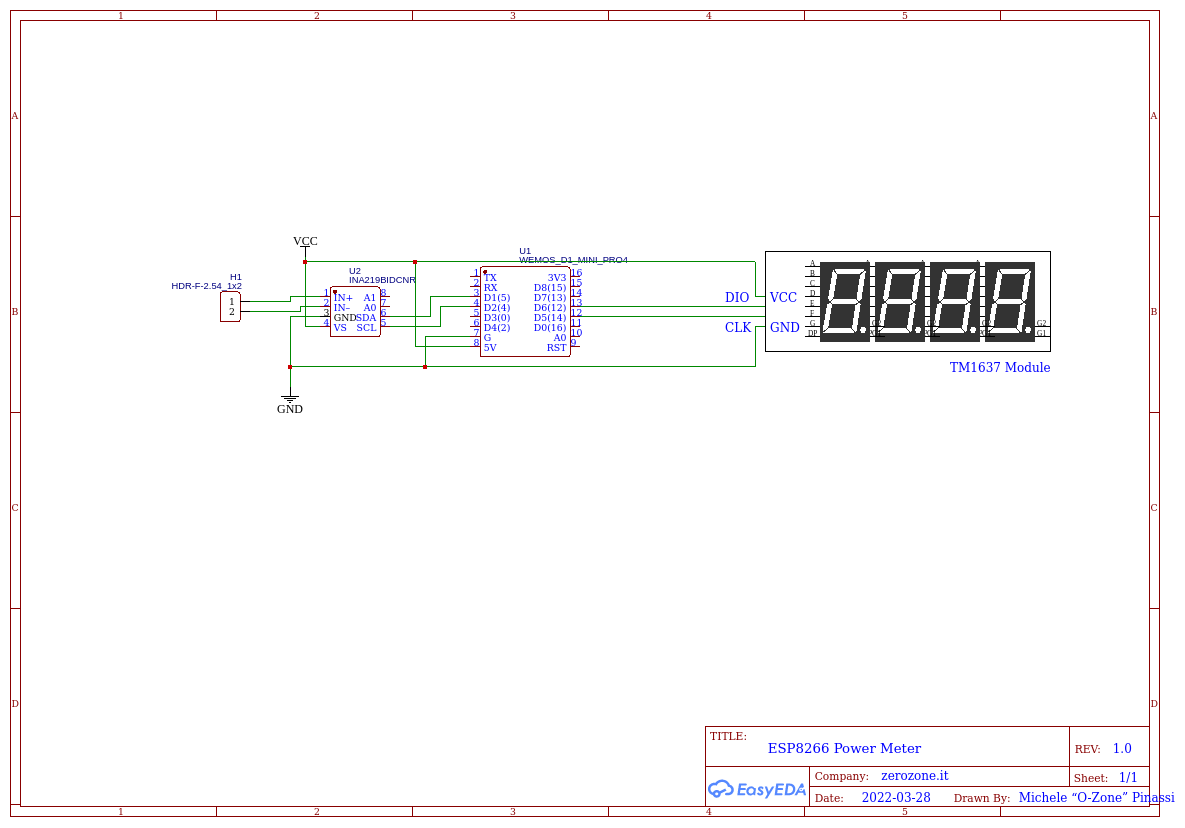Viewport: 1185px width, 828px height.
Task: Click the revision value 1.0
Action: click(1122, 749)
